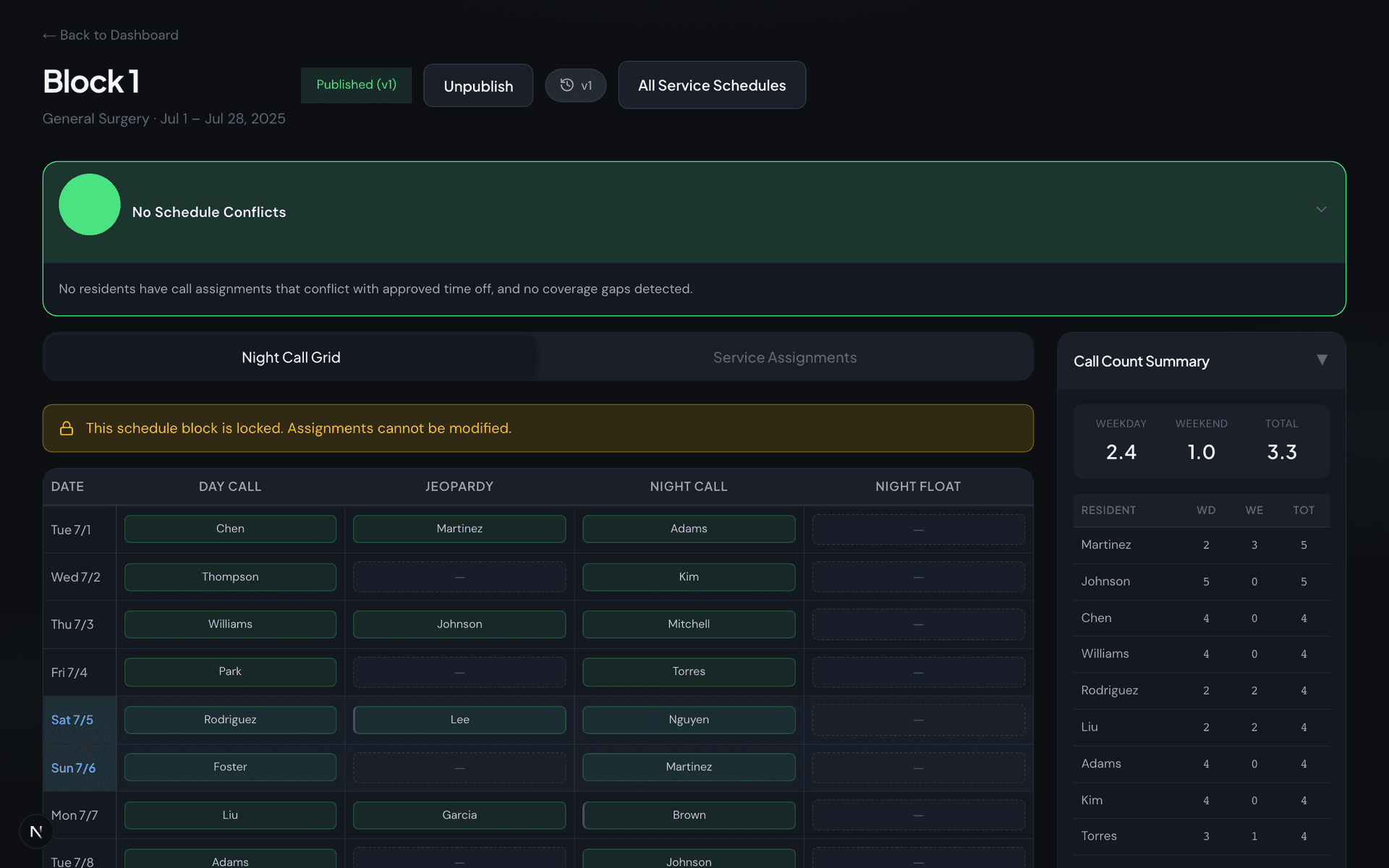Viewport: 1389px width, 868px height.
Task: Click the Unpublish button
Action: [477, 85]
